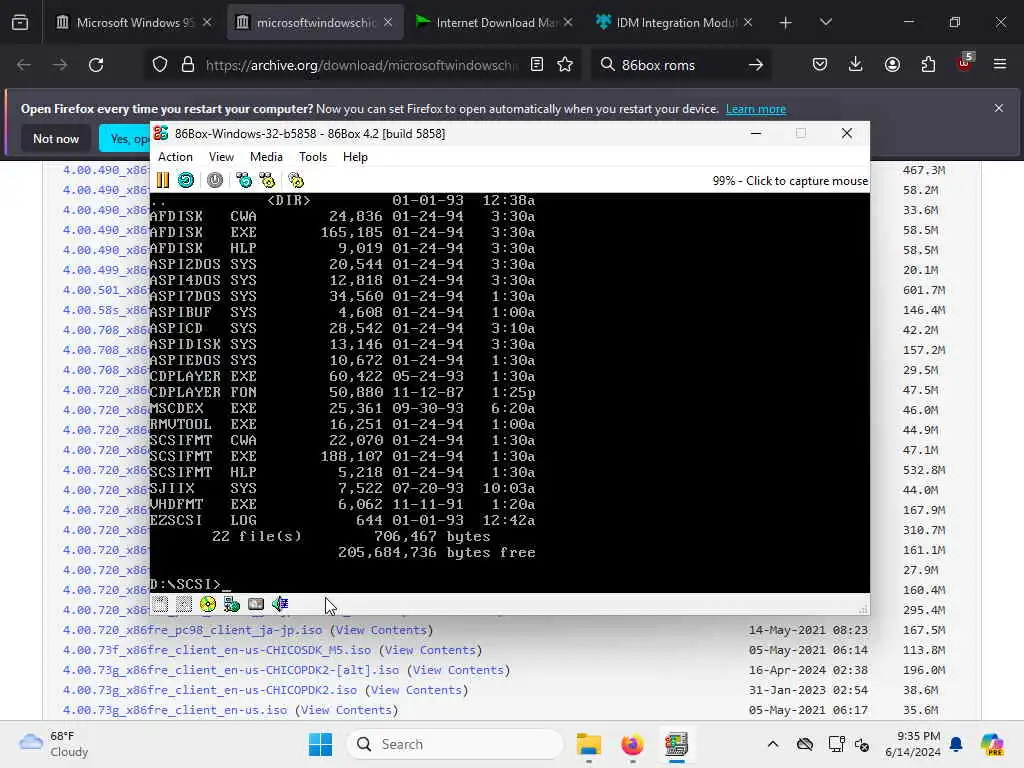Screen dimensions: 1024x768
Task: Open 4.00.720_x86fre_pc98_client_ja-jp.iso link
Action: [x=192, y=630]
